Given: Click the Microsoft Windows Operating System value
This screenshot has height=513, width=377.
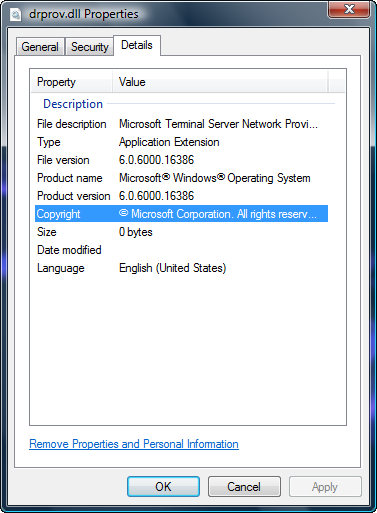Looking at the screenshot, I should [x=215, y=178].
